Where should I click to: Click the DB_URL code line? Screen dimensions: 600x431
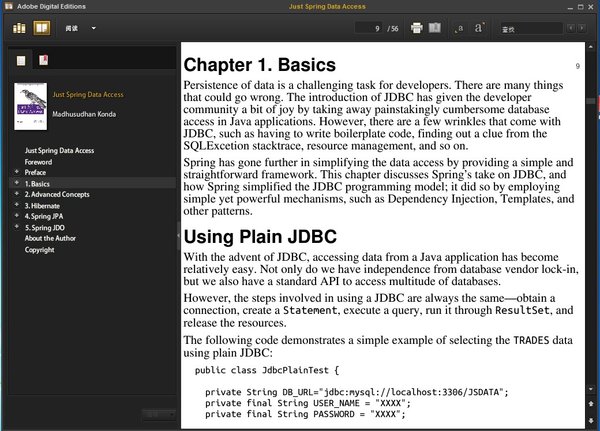[357, 392]
